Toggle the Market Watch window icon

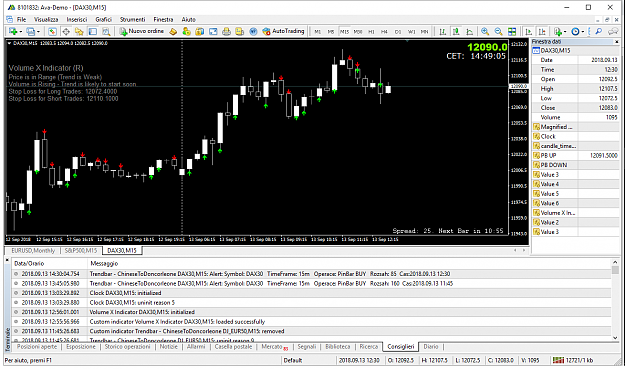pos(52,31)
